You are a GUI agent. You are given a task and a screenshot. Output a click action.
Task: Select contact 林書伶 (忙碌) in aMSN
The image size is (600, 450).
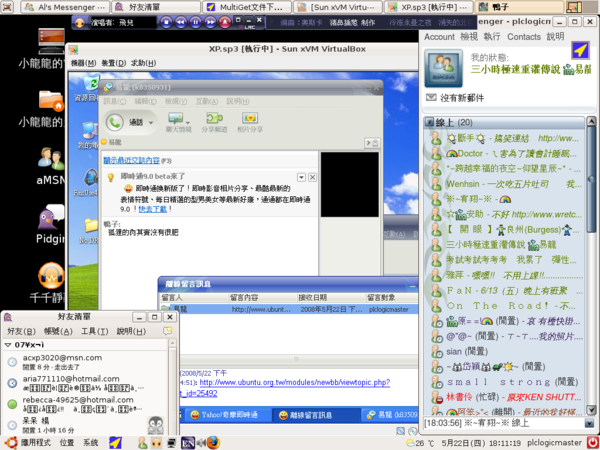pyautogui.click(x=505, y=397)
